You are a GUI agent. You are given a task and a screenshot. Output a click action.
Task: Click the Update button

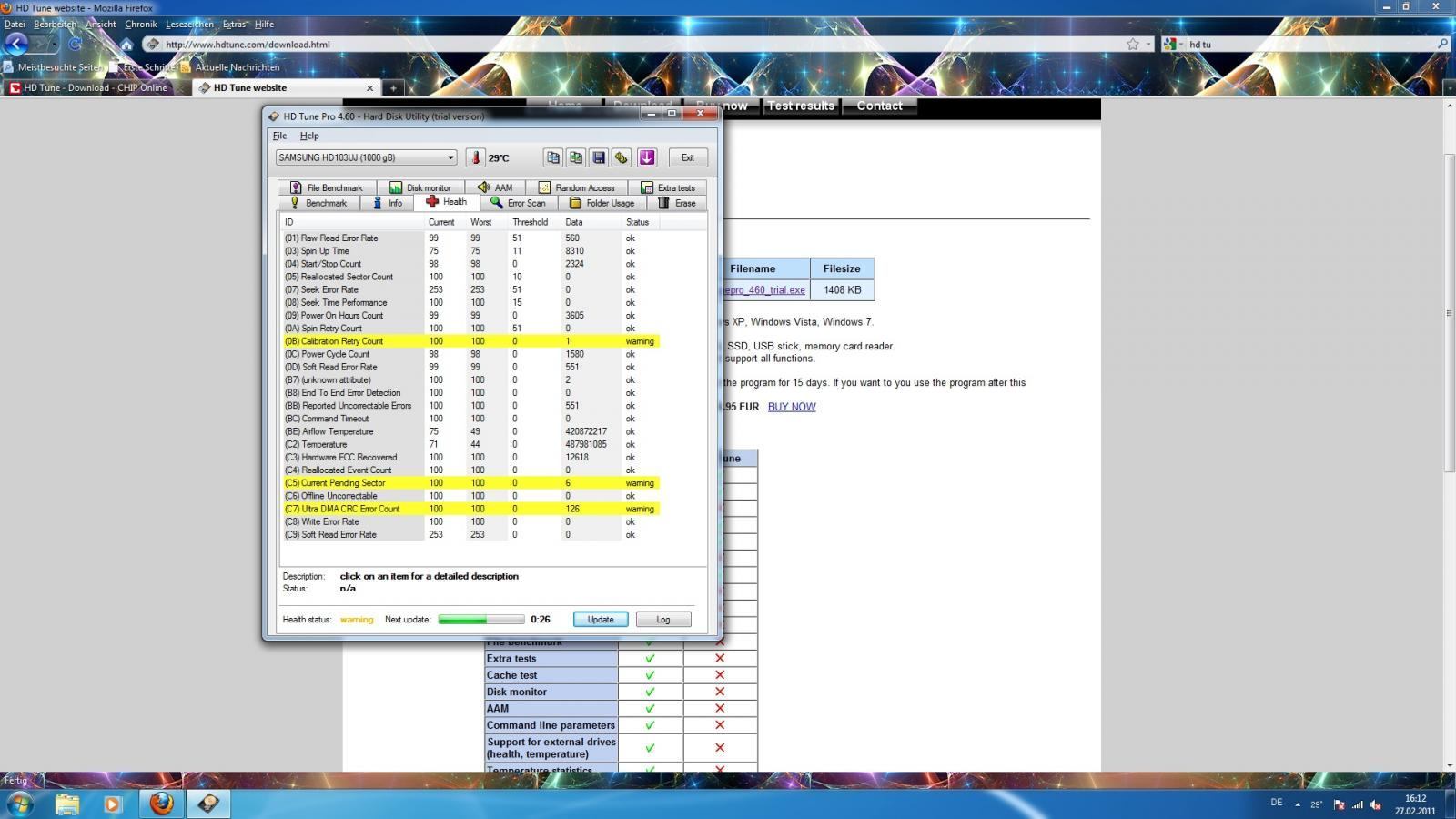[x=601, y=619]
